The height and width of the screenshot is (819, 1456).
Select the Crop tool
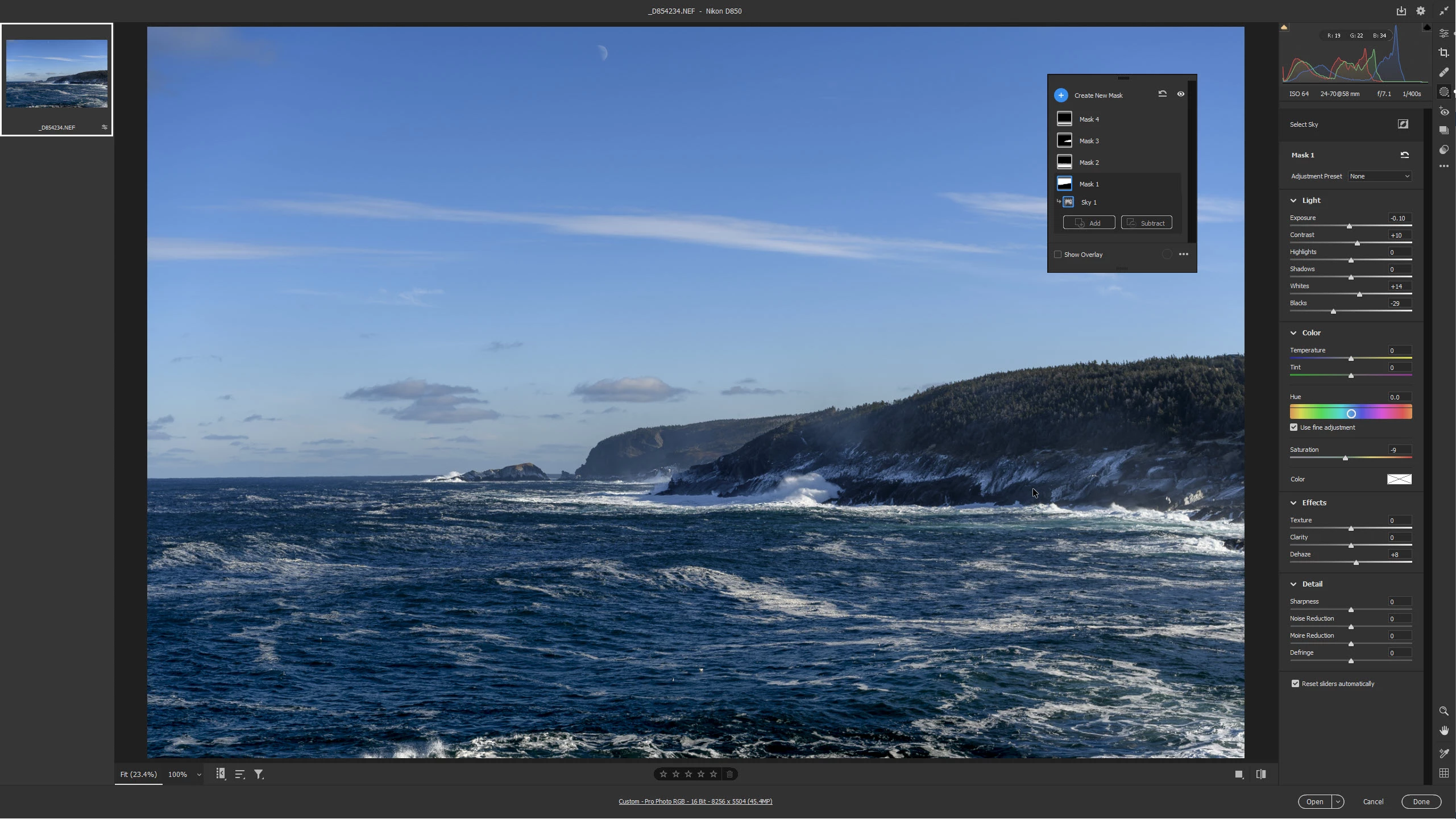[1443, 53]
